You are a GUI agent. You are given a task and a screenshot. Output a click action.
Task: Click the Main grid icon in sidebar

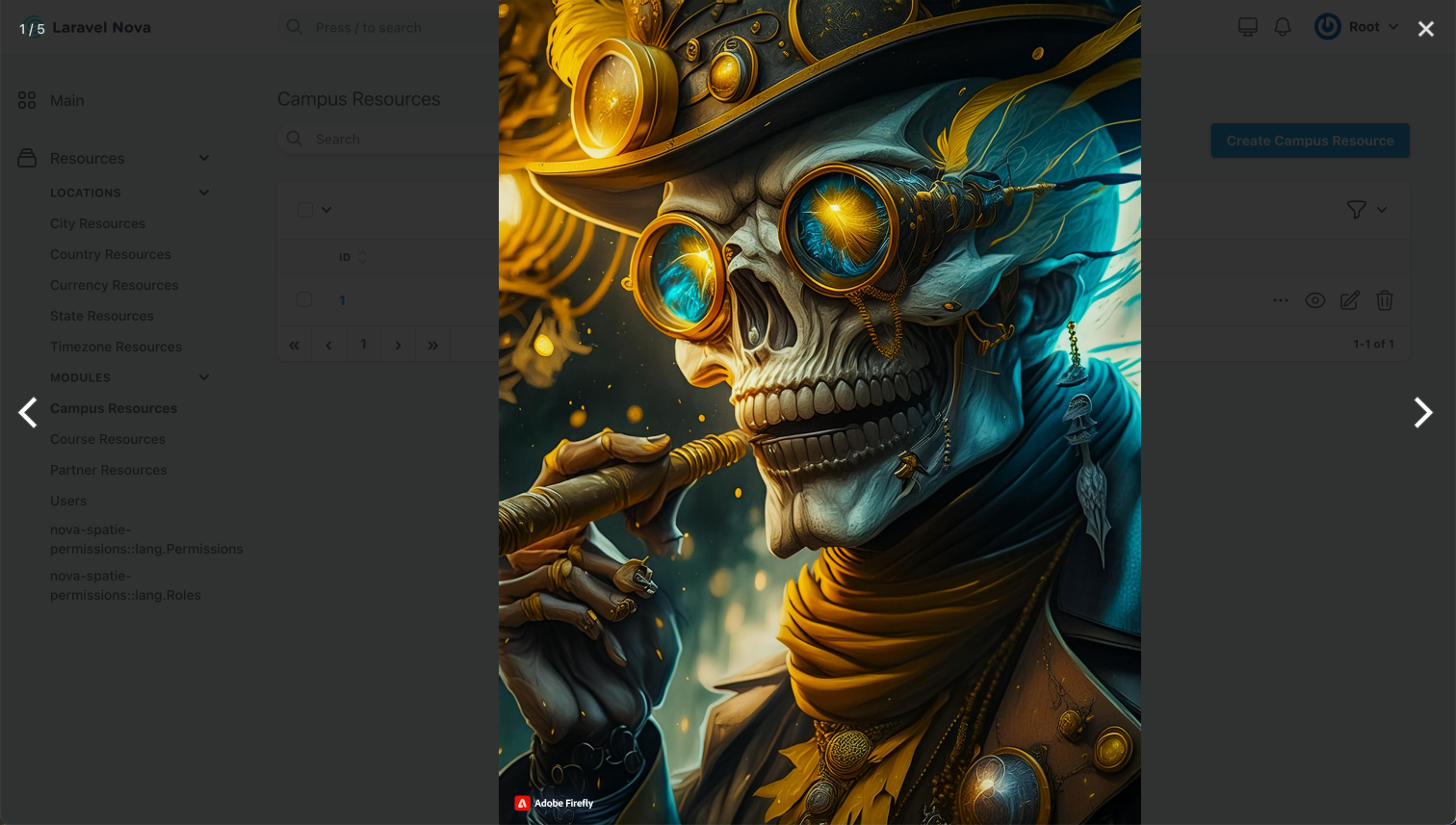(27, 100)
